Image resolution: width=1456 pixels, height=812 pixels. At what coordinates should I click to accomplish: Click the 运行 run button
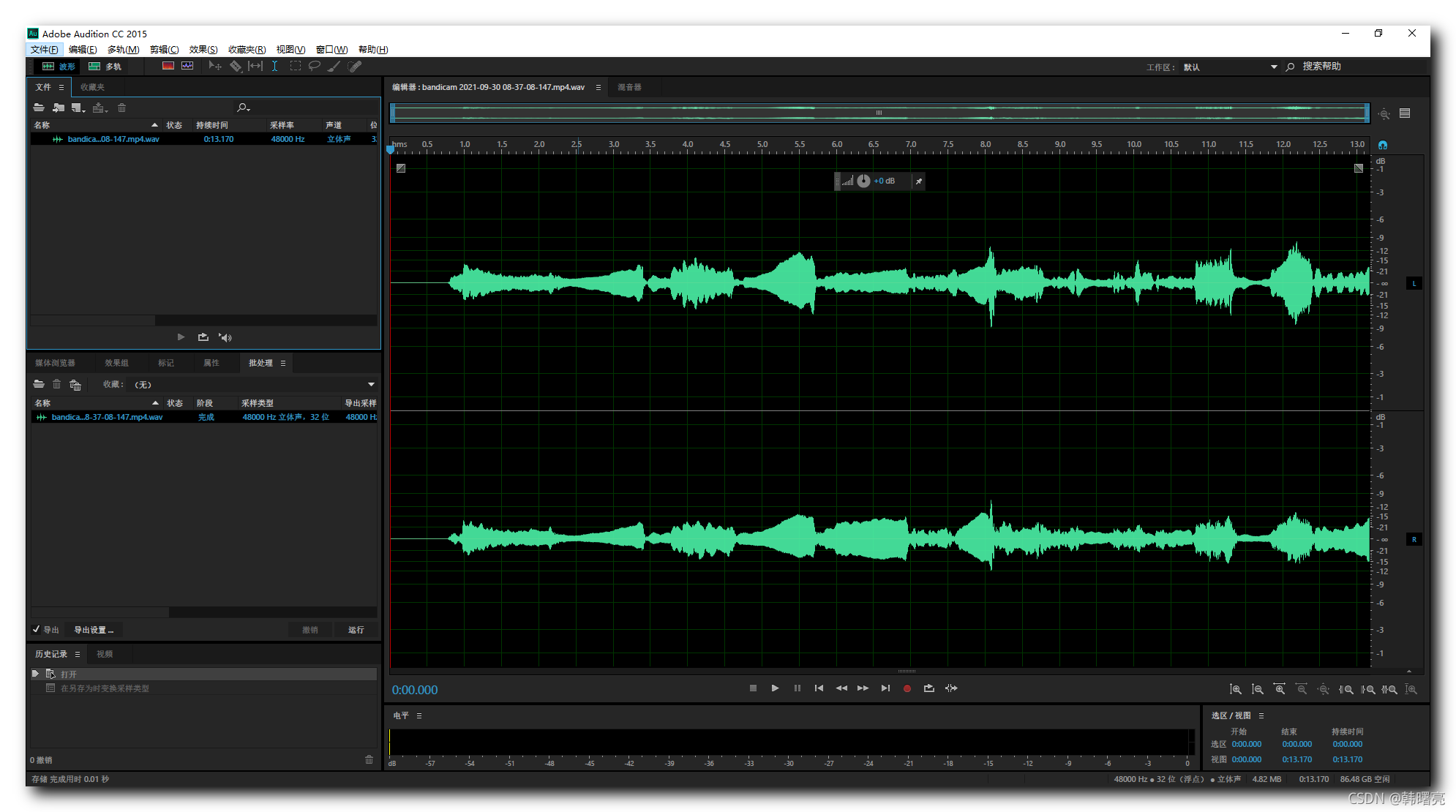(356, 630)
